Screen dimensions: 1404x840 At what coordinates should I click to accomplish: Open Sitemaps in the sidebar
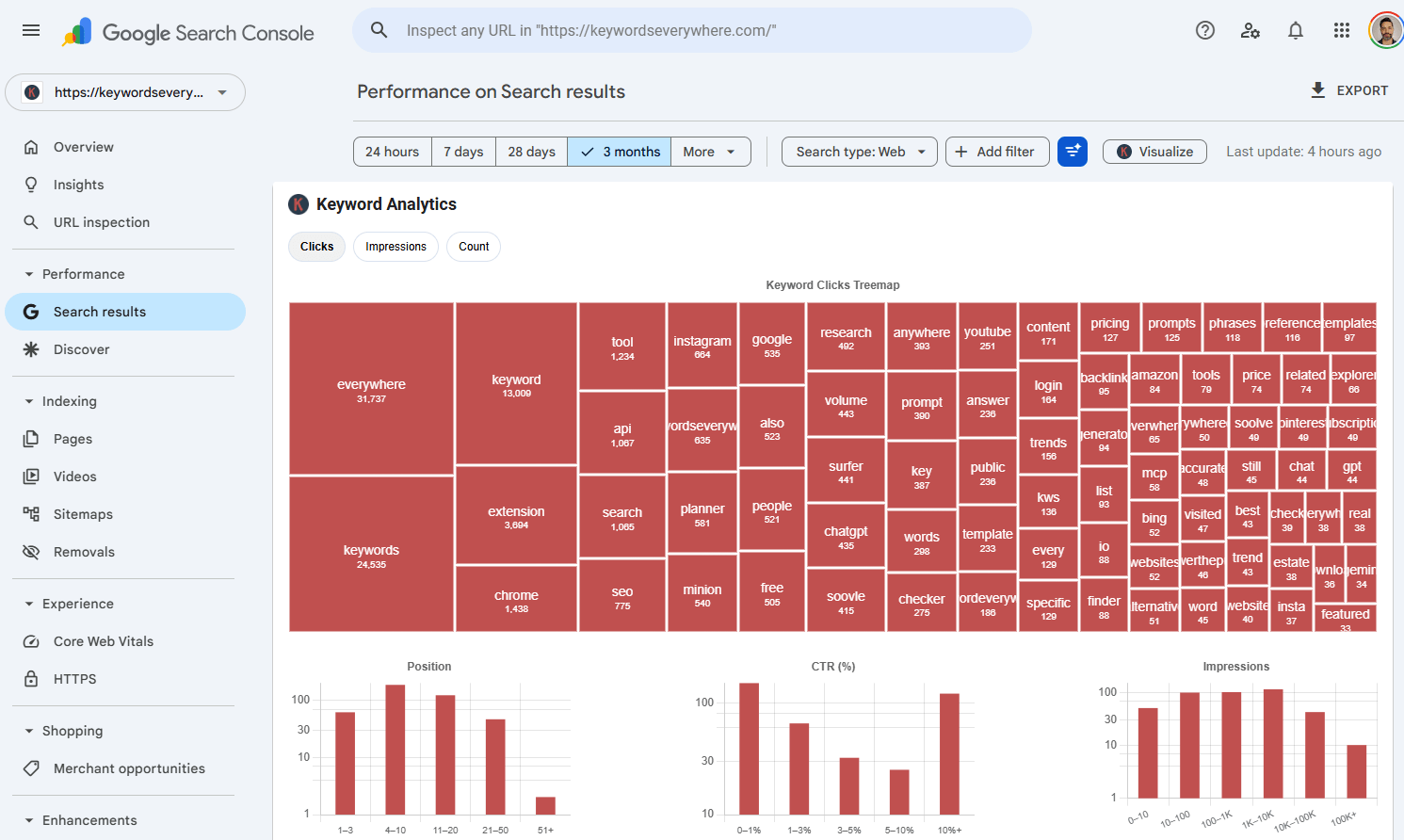tap(125, 514)
